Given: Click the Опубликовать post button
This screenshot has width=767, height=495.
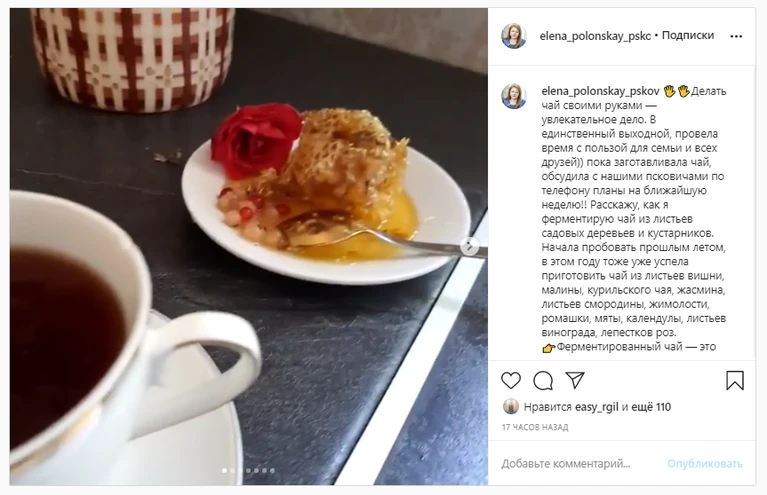Looking at the screenshot, I should point(705,464).
